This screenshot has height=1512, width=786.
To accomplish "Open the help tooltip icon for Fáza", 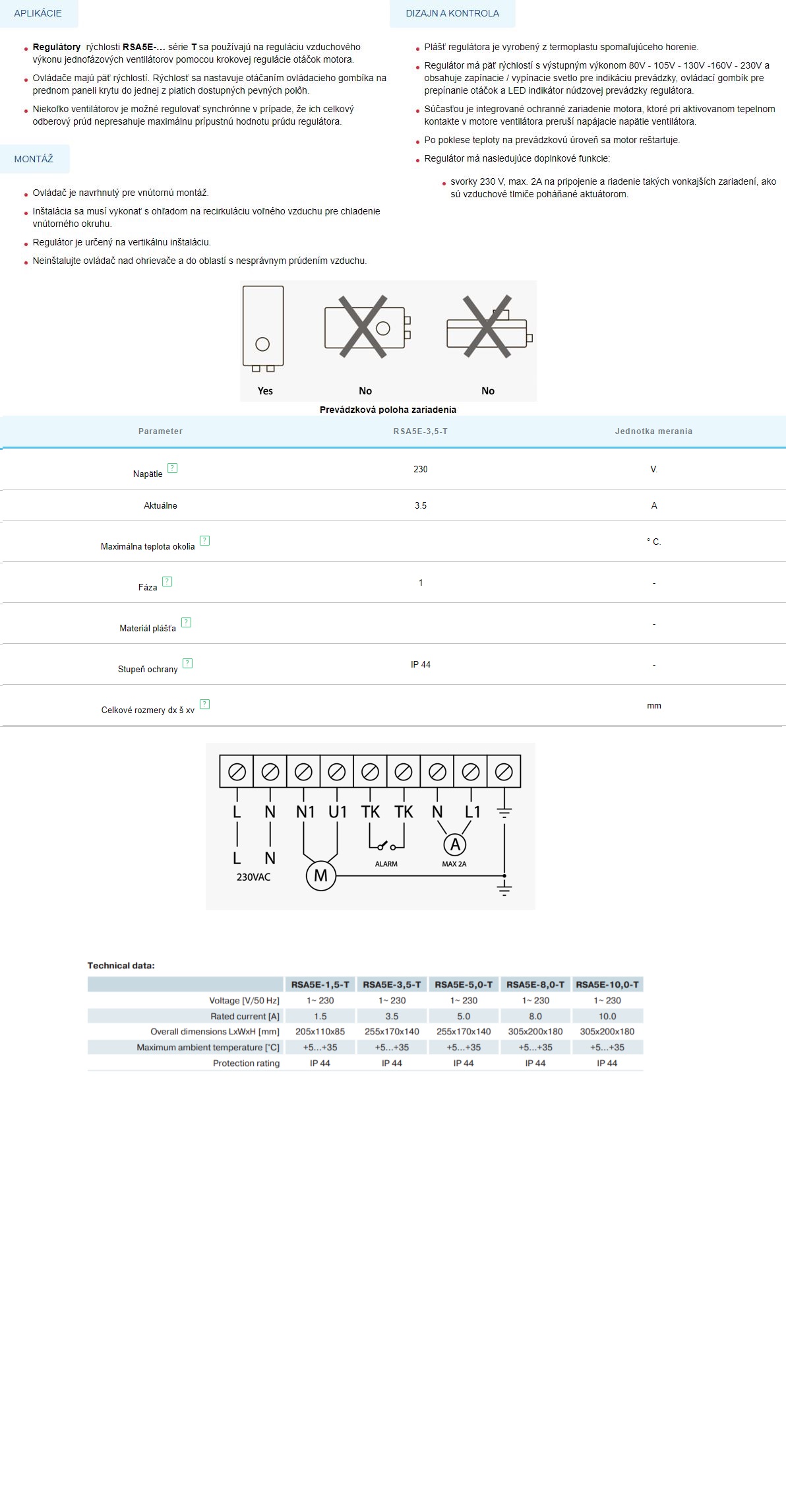I will (x=167, y=582).
